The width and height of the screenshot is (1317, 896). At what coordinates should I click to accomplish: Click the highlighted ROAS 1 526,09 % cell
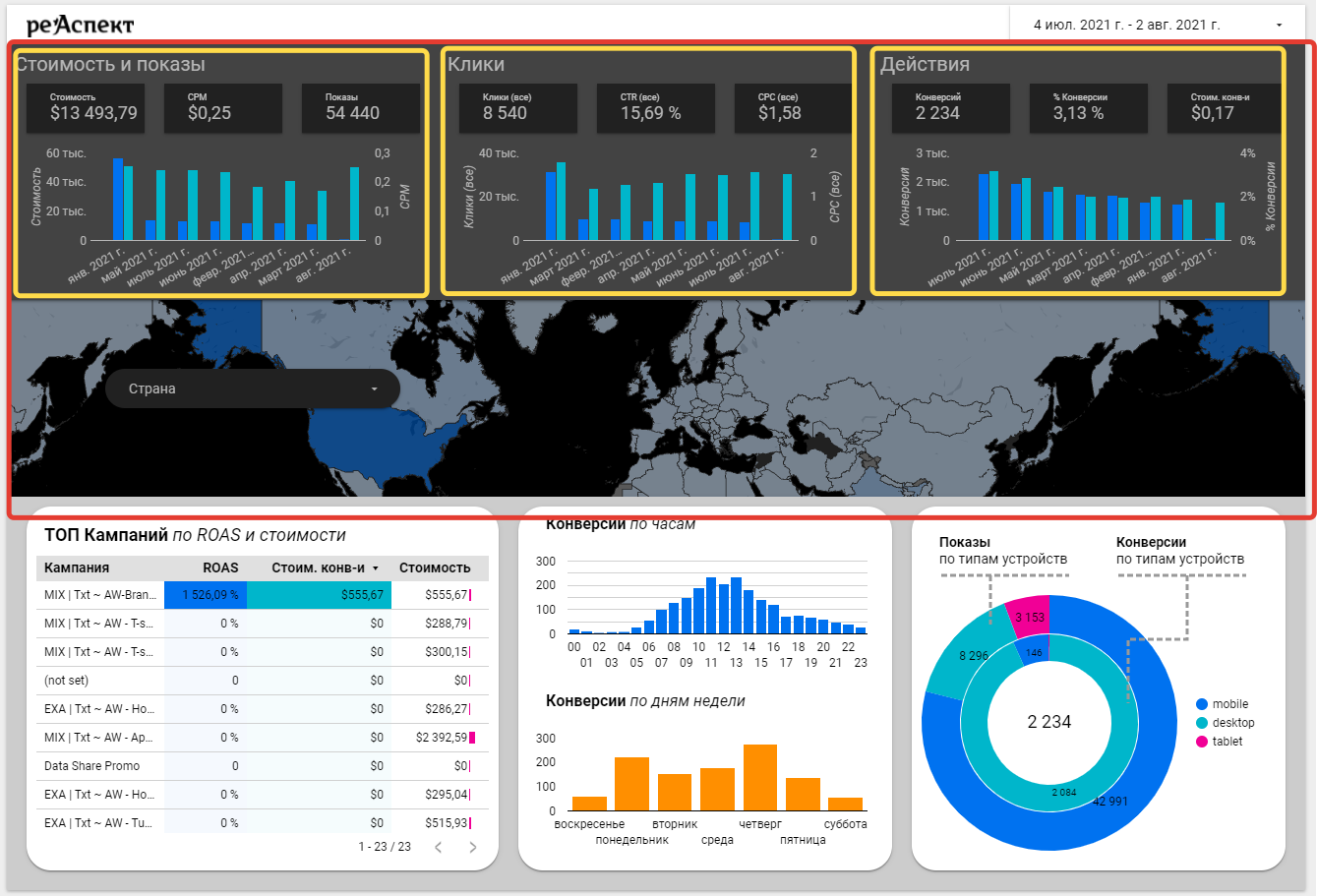206,595
